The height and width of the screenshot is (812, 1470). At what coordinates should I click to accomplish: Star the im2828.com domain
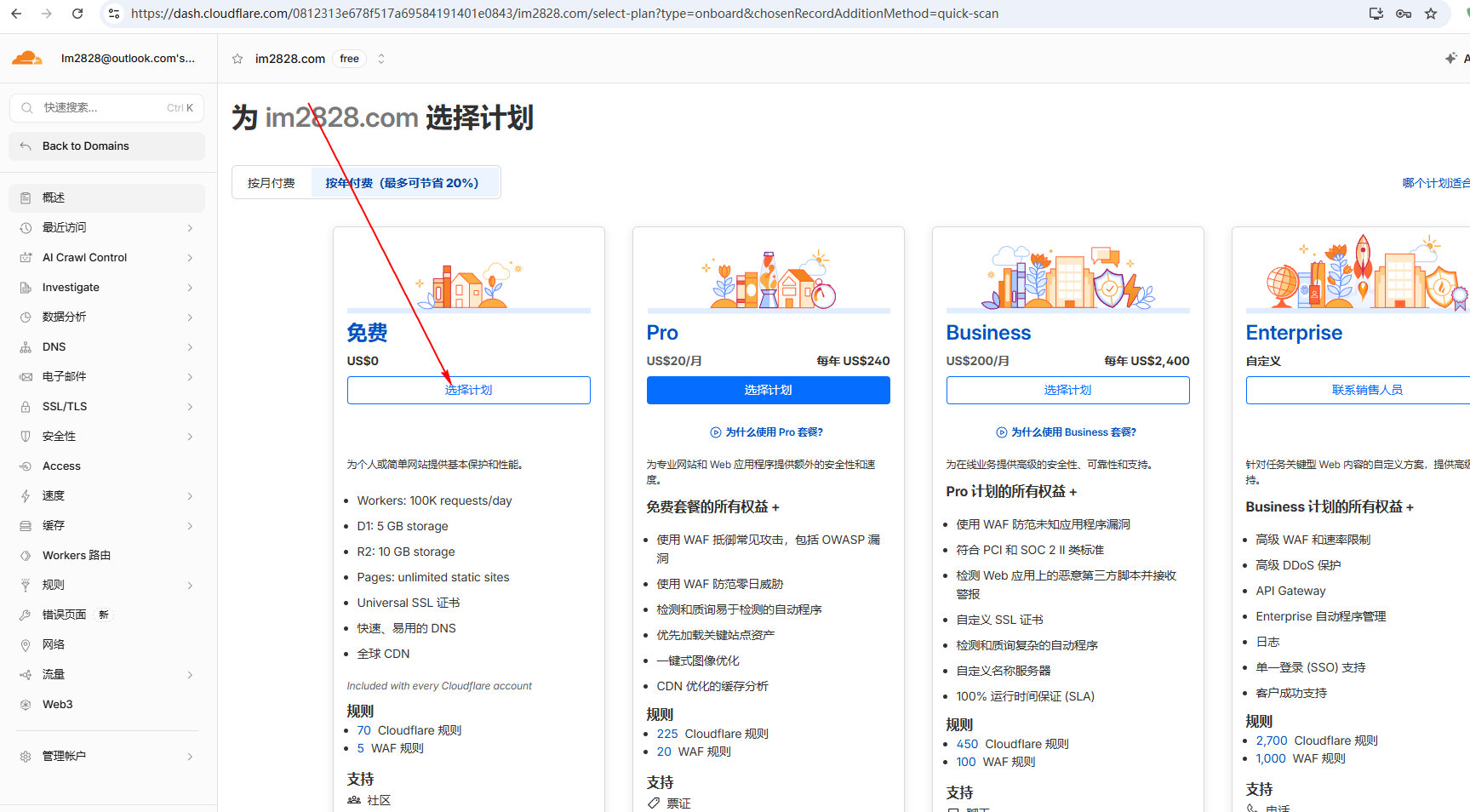pyautogui.click(x=237, y=59)
